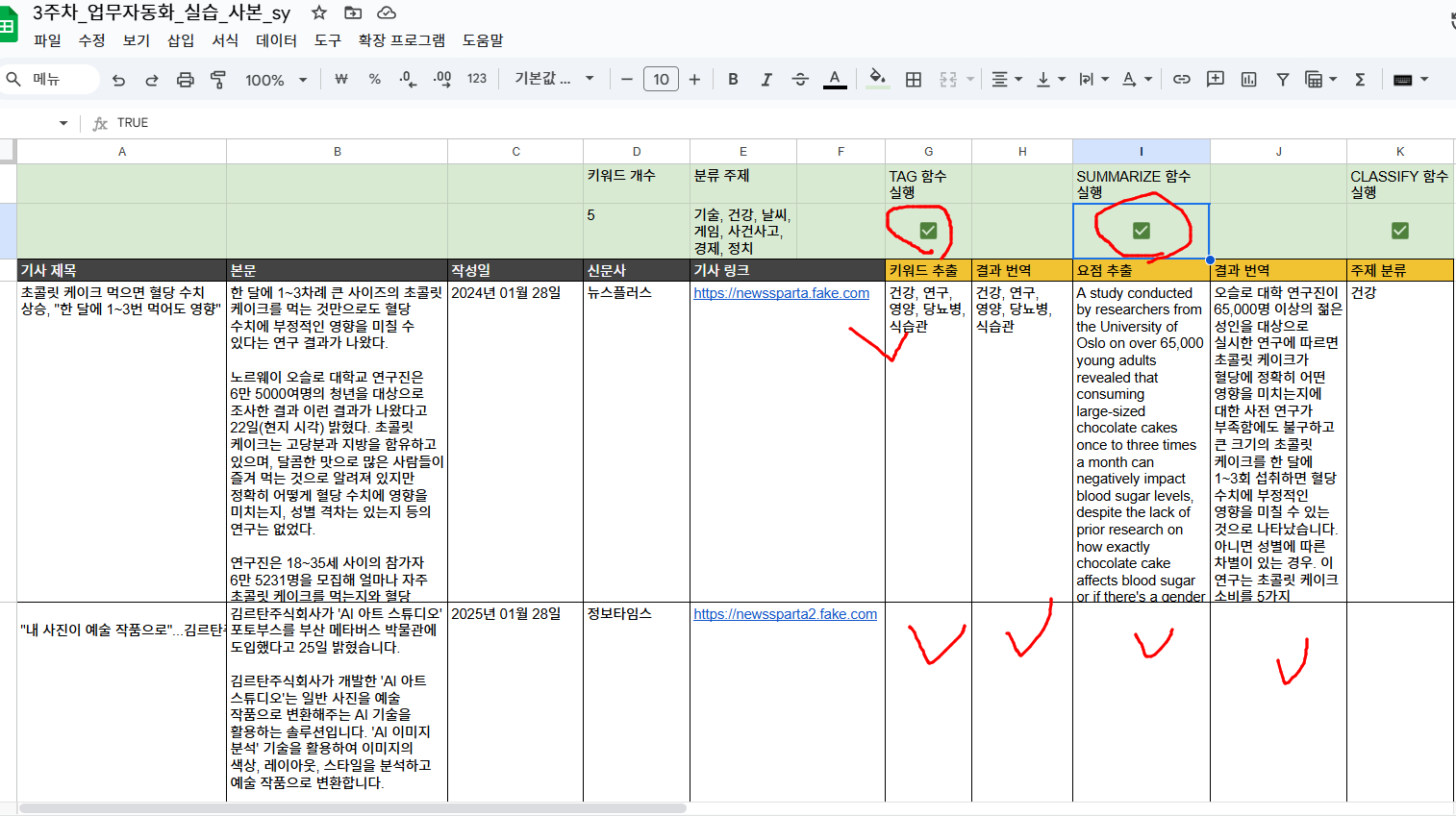The height and width of the screenshot is (816, 1456).
Task: Decrease font size with minus button
Action: (x=627, y=79)
